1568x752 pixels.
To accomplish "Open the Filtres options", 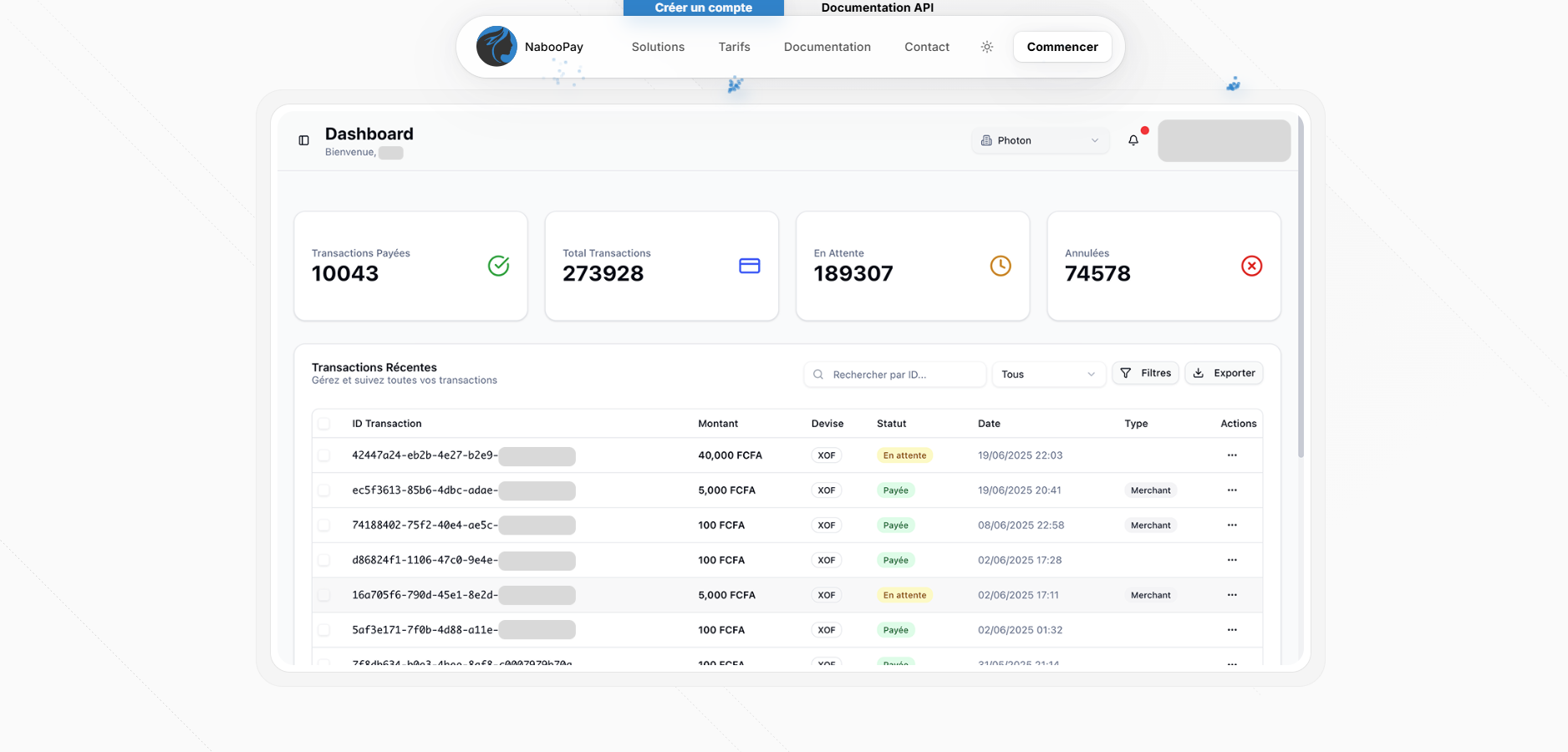I will coord(1145,373).
